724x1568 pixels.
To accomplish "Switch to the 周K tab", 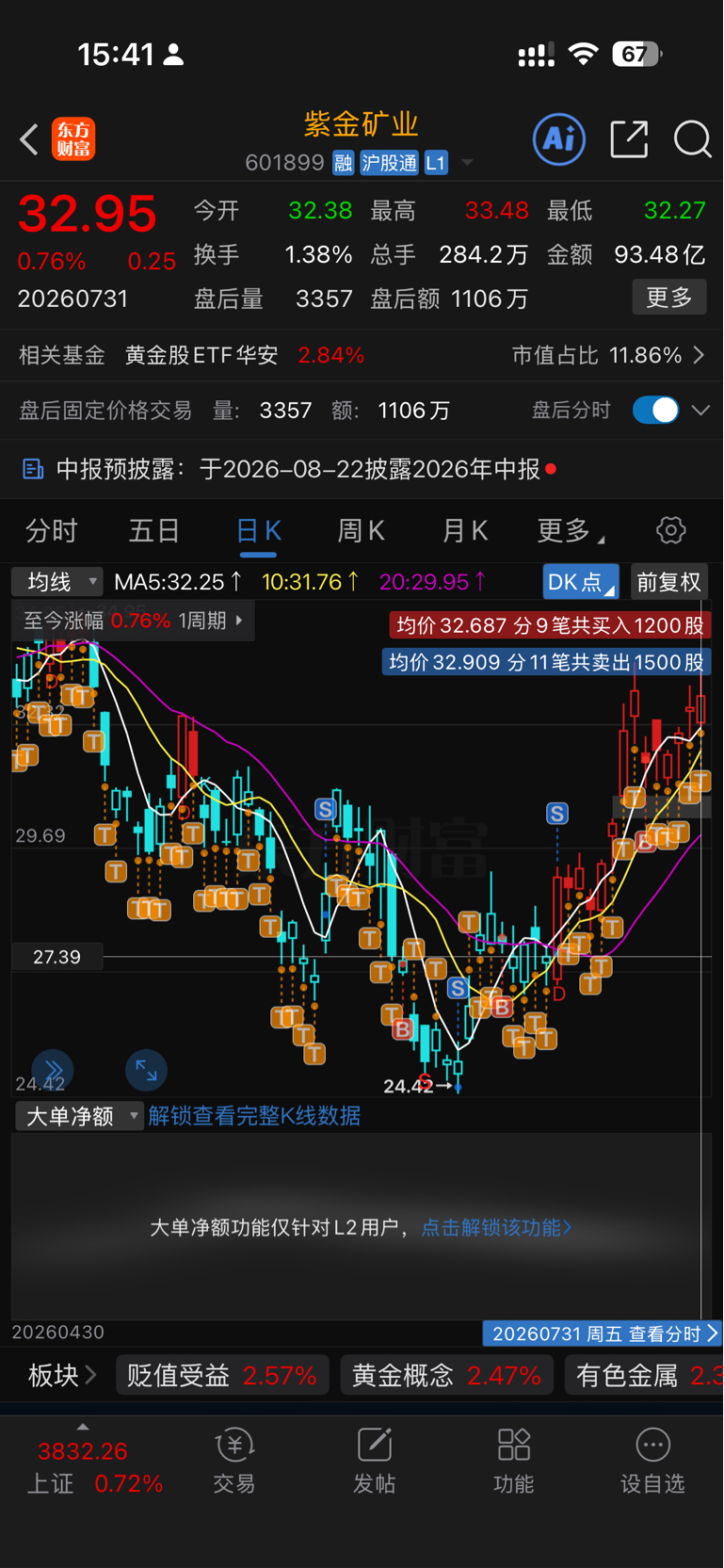I will (x=362, y=531).
